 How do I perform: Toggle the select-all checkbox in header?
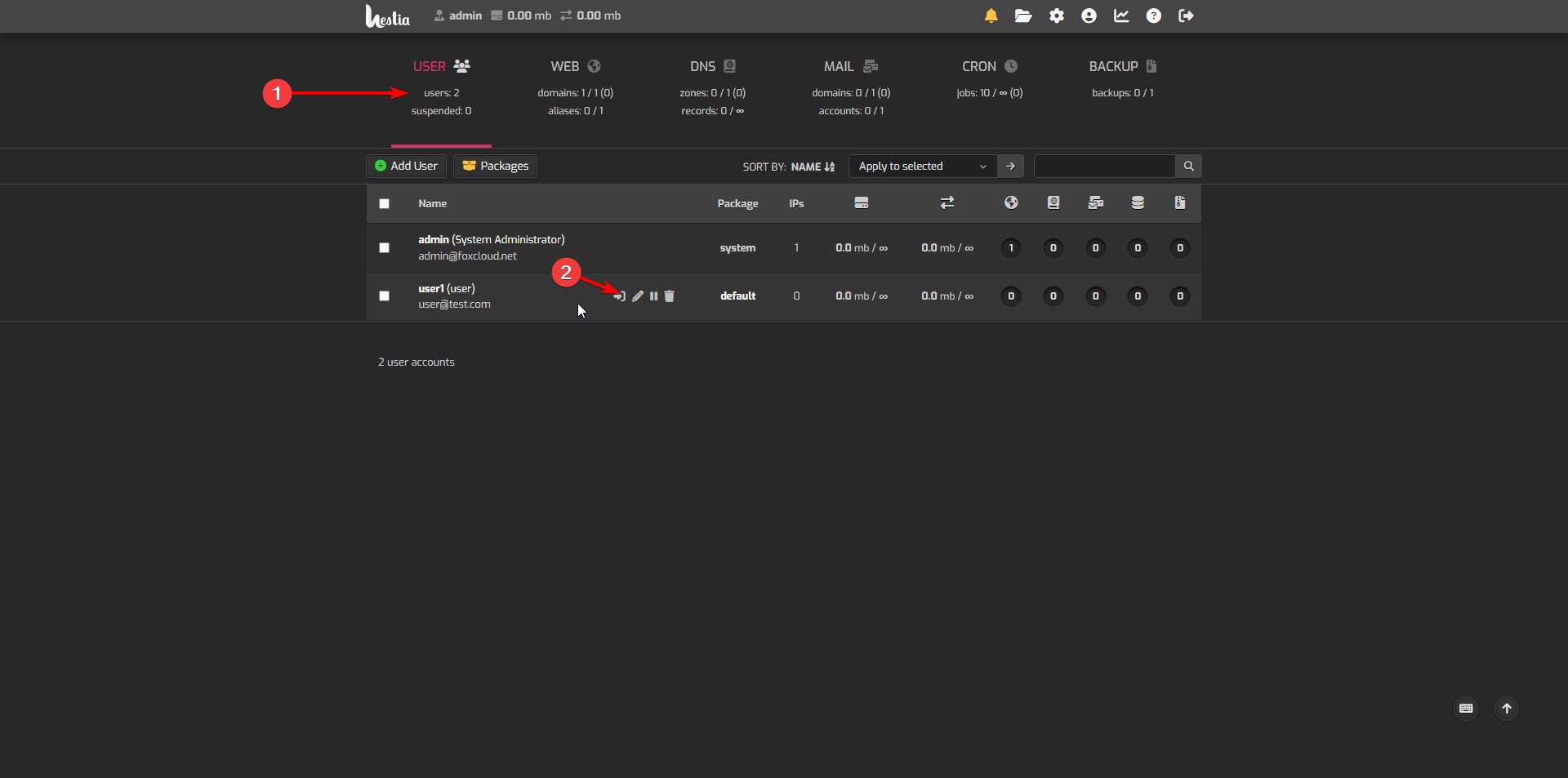point(384,204)
